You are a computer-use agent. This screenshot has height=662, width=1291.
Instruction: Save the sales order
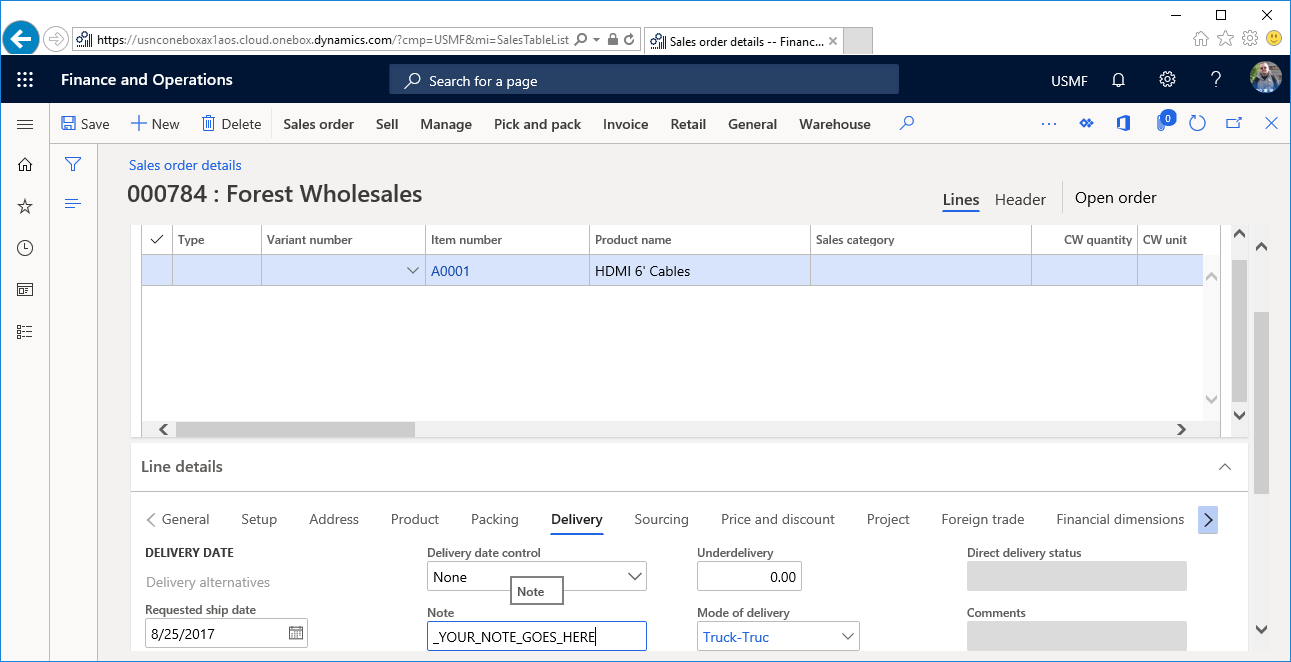click(85, 123)
